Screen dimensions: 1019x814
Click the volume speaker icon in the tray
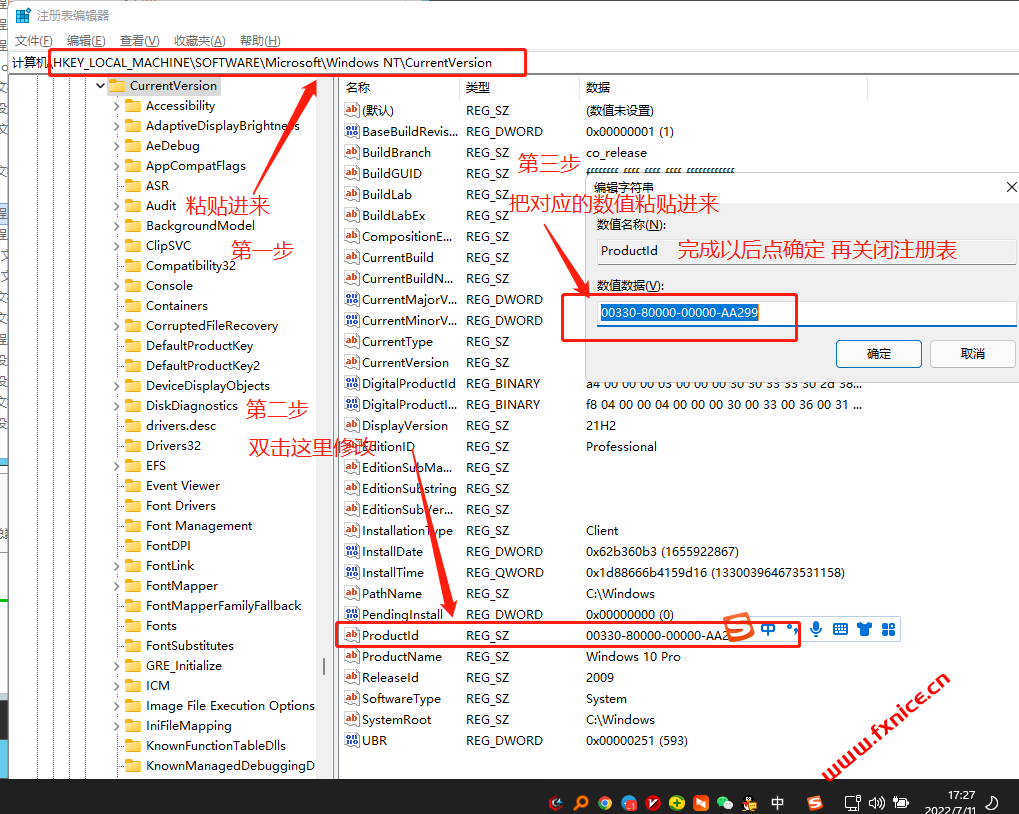coord(877,803)
